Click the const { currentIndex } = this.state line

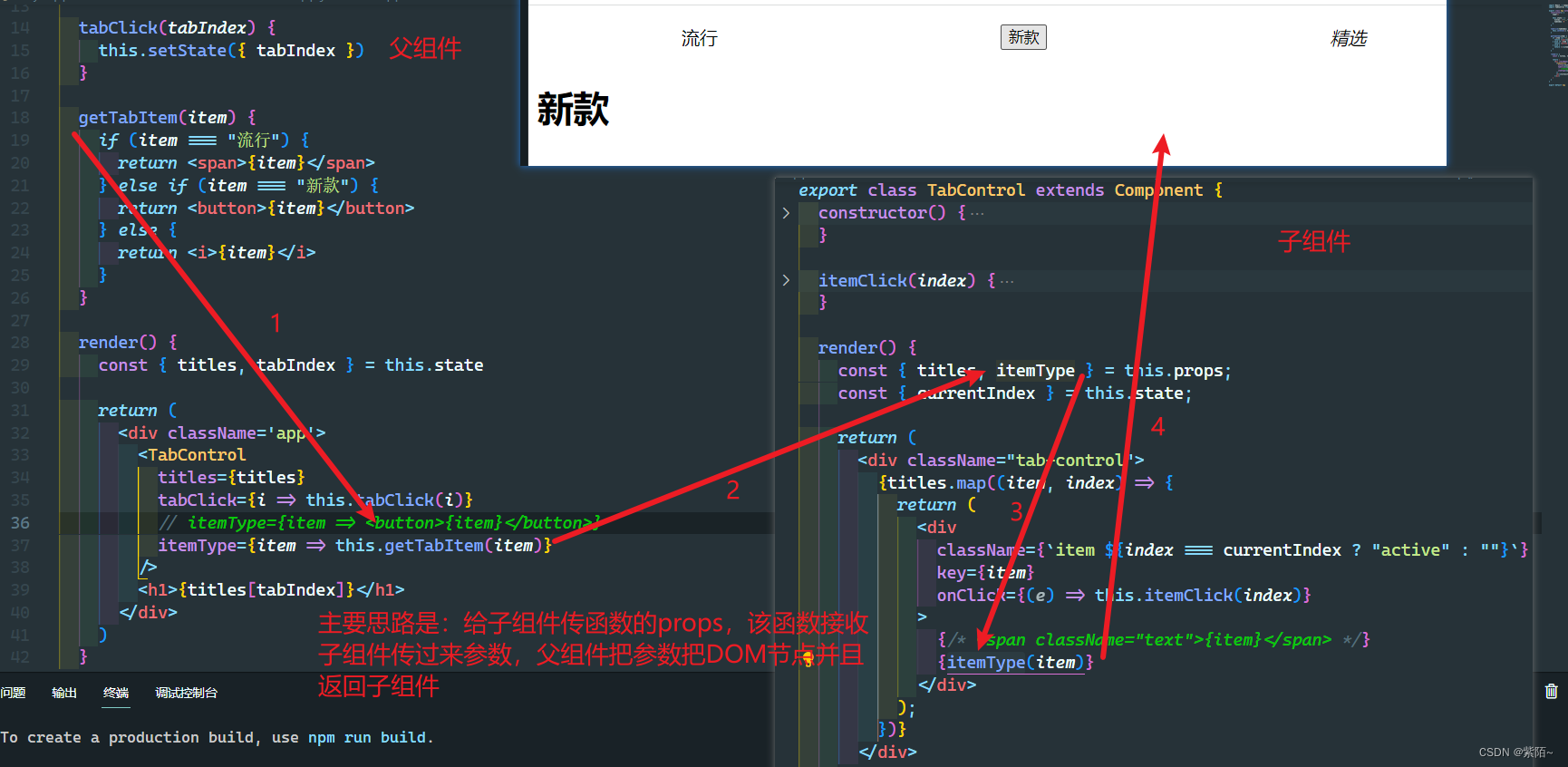click(x=1015, y=393)
